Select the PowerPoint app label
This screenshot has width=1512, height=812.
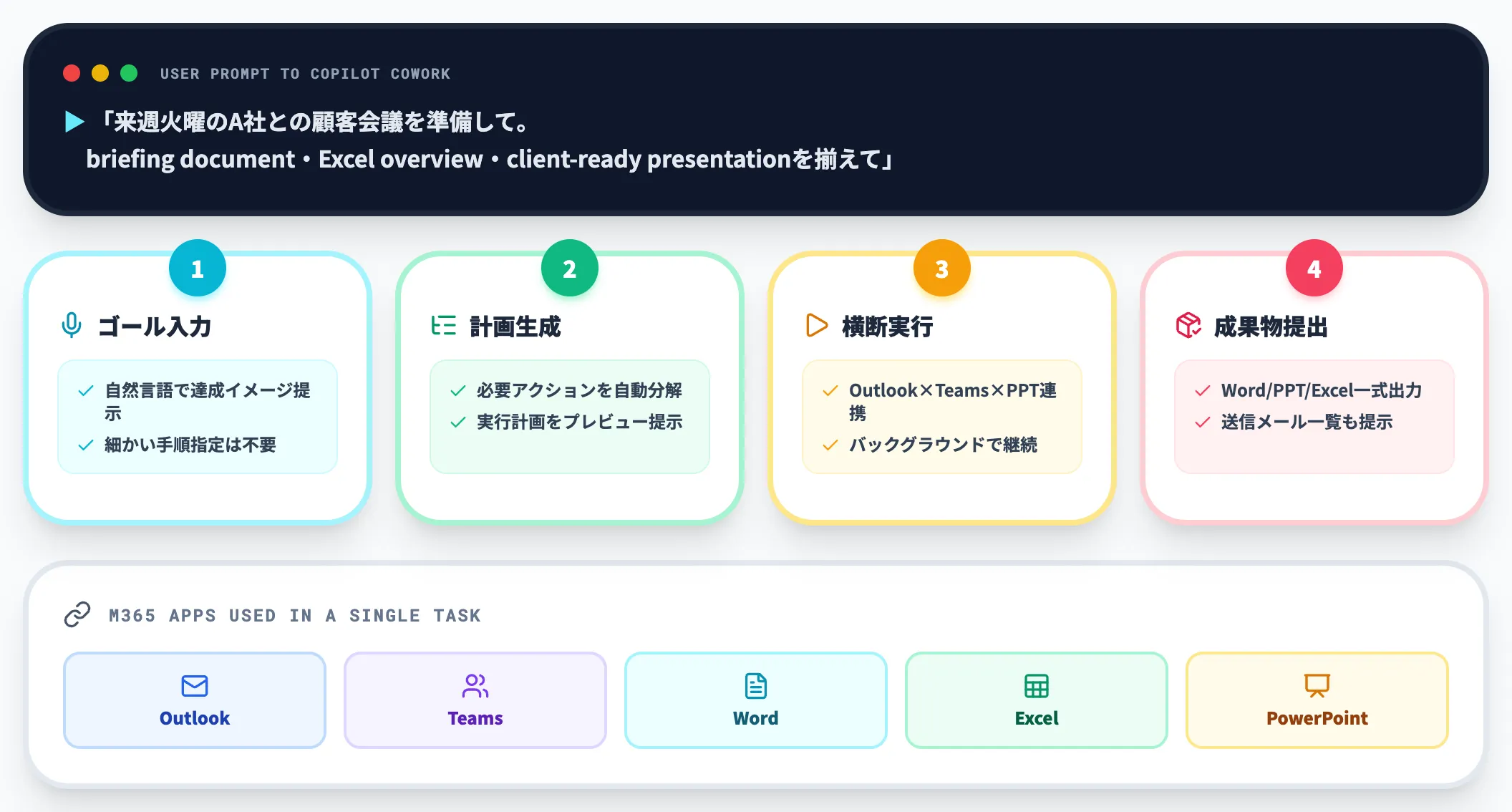(1317, 718)
